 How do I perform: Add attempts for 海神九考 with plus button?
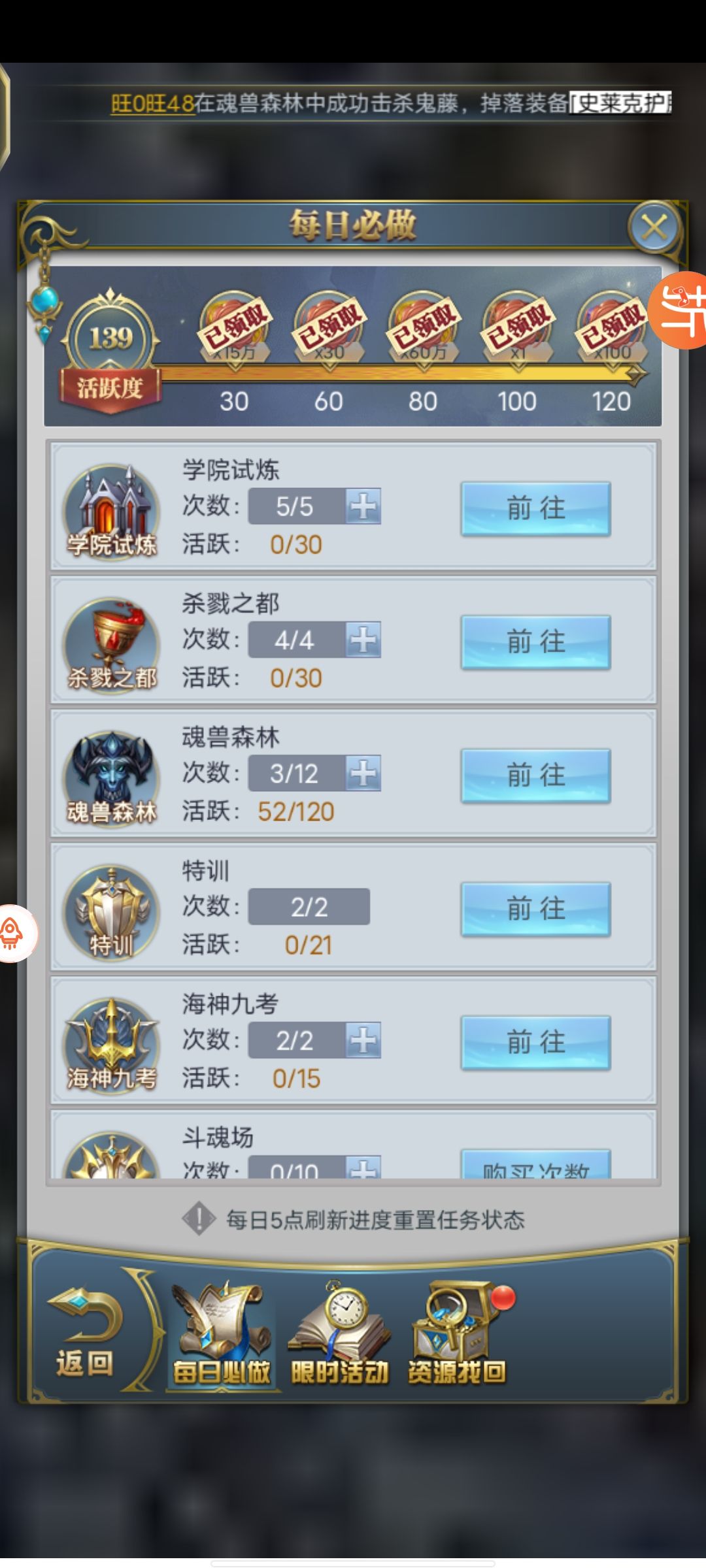pos(363,1040)
